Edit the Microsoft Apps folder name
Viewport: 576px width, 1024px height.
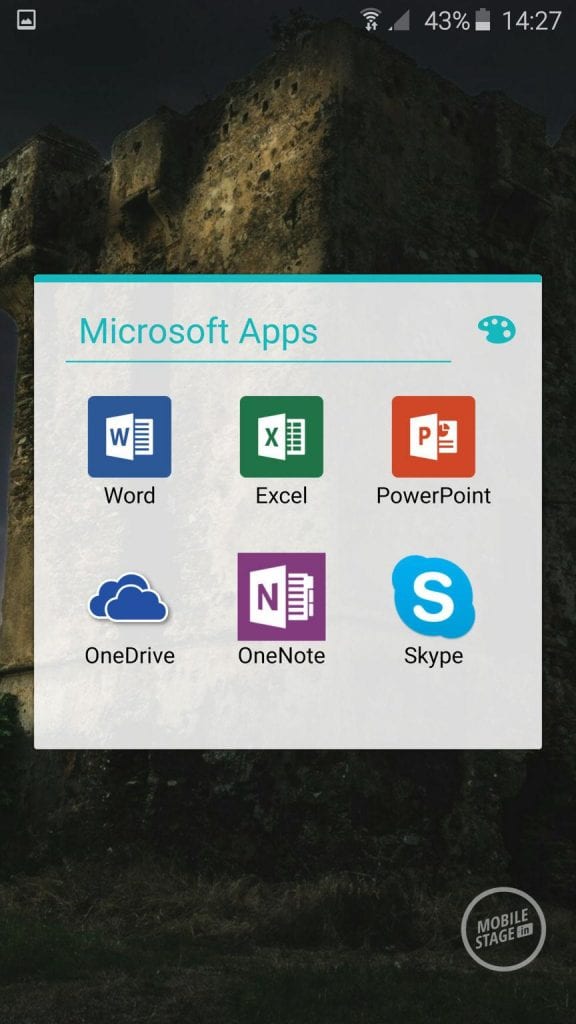pyautogui.click(x=199, y=331)
